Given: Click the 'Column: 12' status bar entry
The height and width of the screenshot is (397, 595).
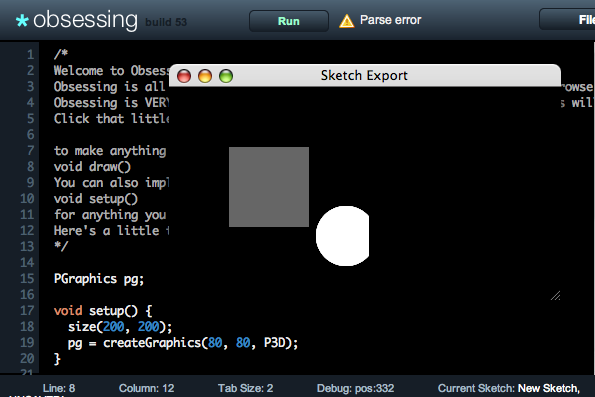Looking at the screenshot, I should 146,388.
